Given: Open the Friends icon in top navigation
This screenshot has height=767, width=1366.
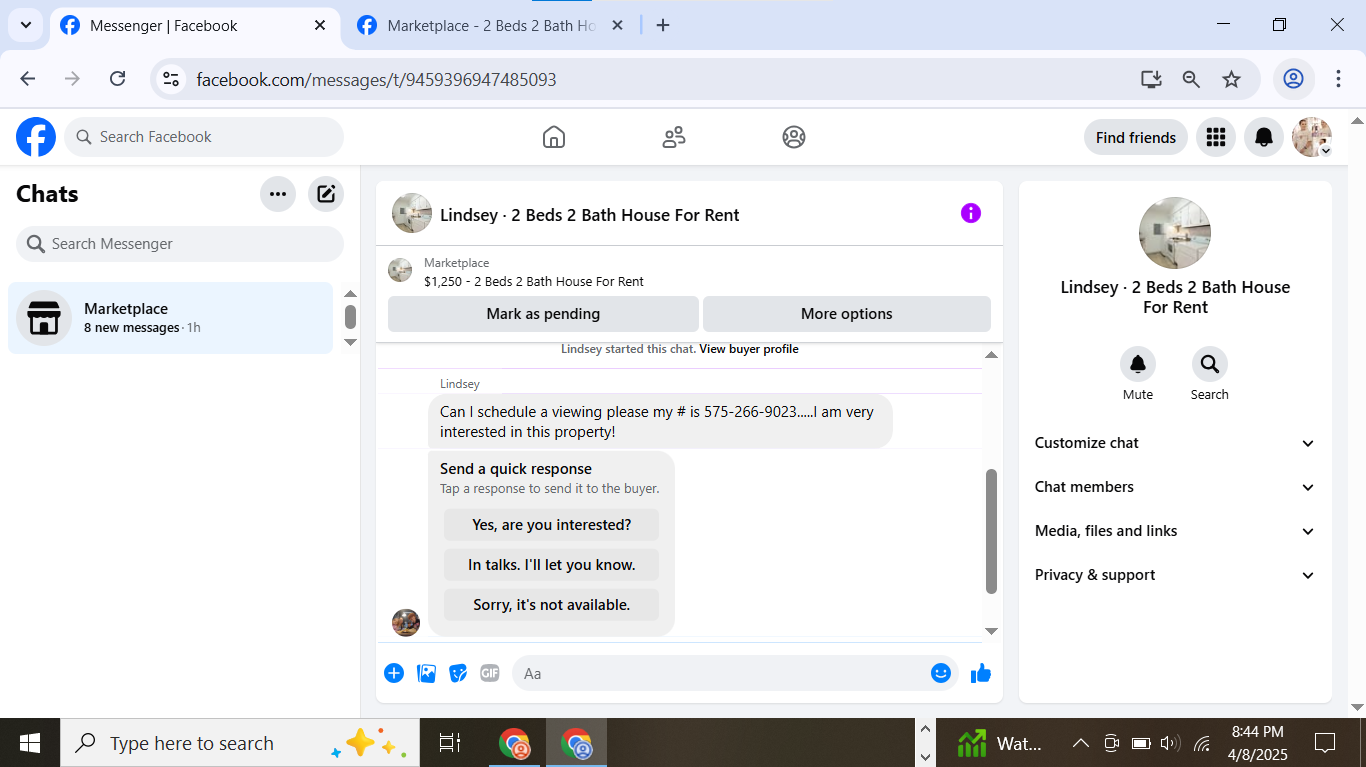Looking at the screenshot, I should (x=674, y=137).
